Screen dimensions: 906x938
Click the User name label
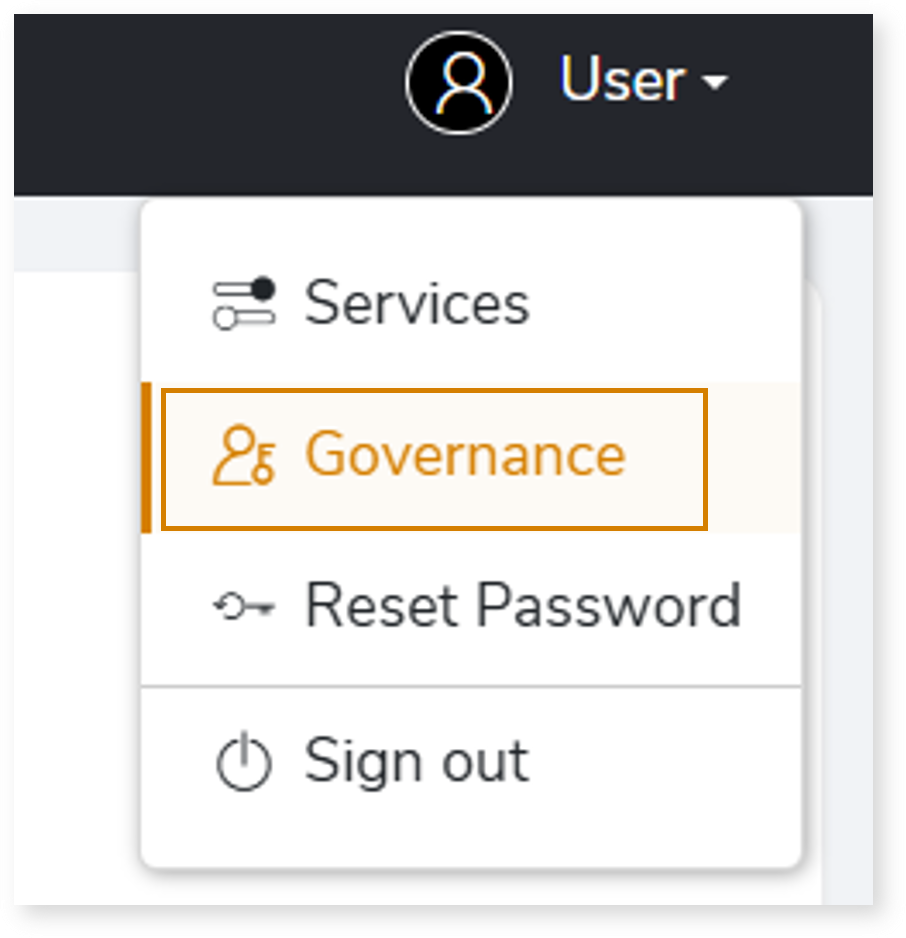pos(623,79)
